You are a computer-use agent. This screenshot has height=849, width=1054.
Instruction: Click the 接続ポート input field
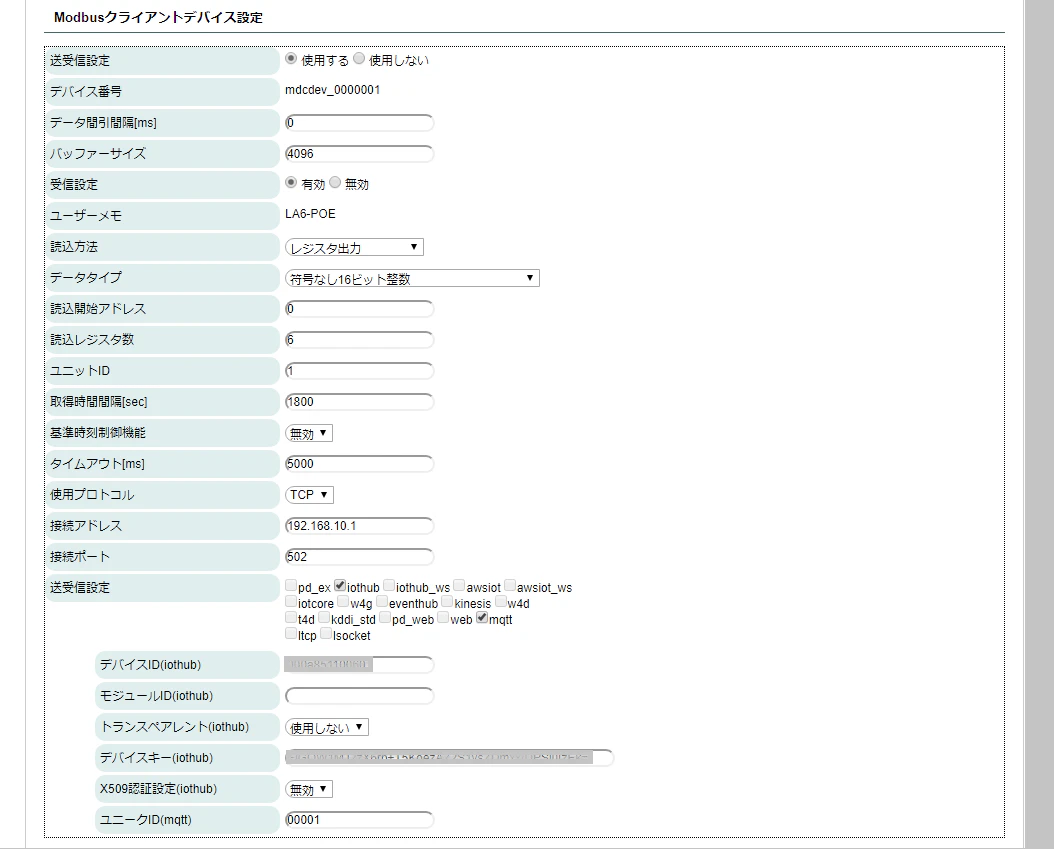(x=360, y=557)
